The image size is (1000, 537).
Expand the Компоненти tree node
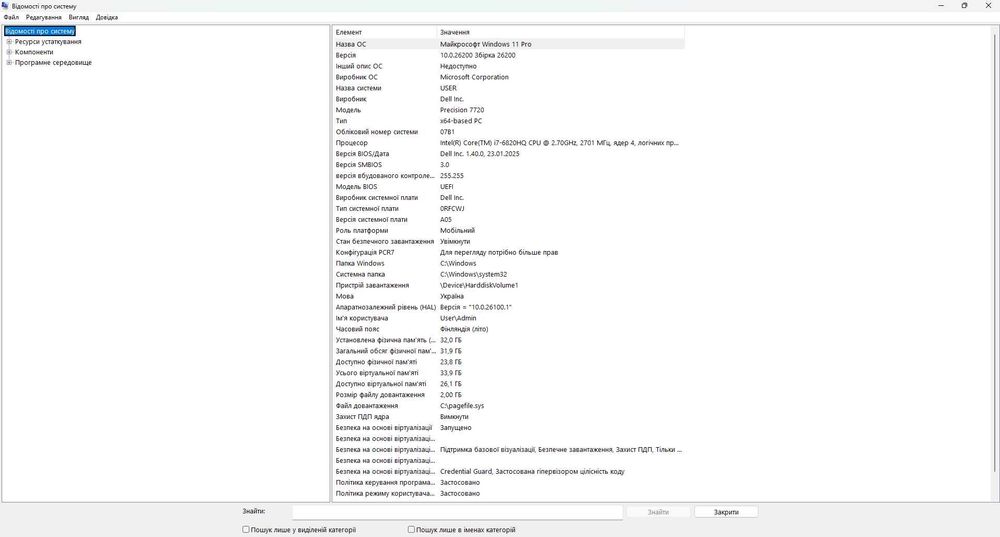(x=10, y=52)
